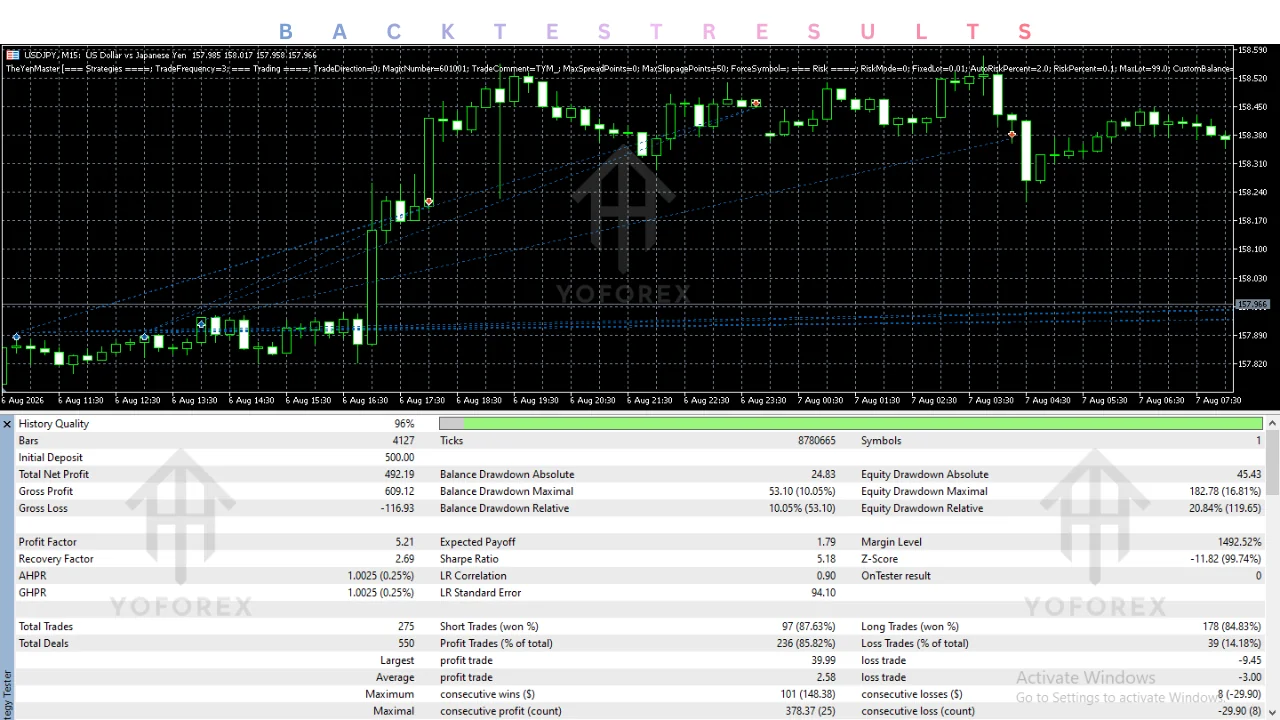
Task: Click the consecutive wins value 101 (148.38)
Action: (807, 695)
